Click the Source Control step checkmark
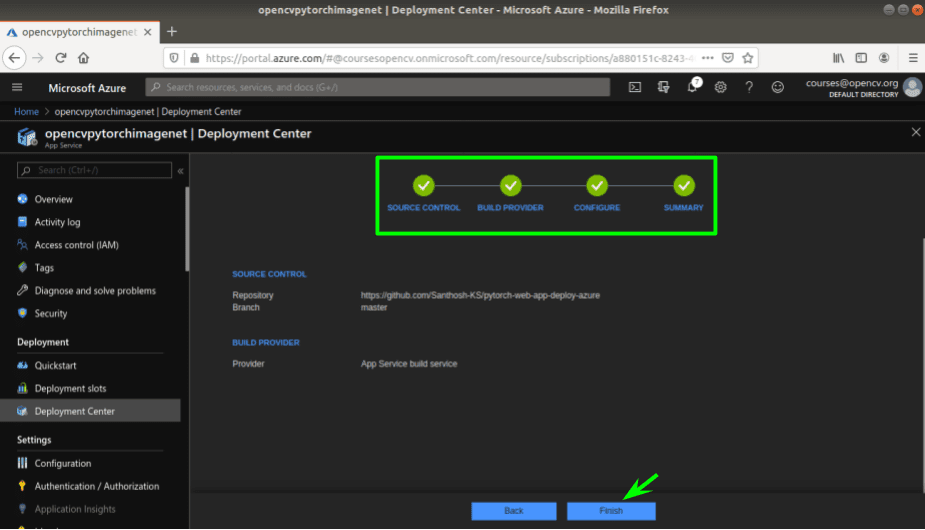925x530 pixels. point(424,185)
